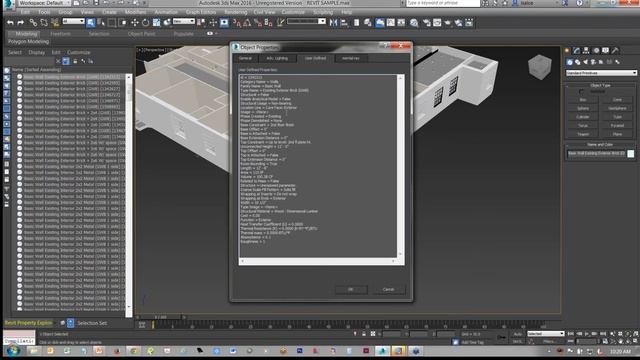
Task: Switch to the General tab
Action: (245, 58)
